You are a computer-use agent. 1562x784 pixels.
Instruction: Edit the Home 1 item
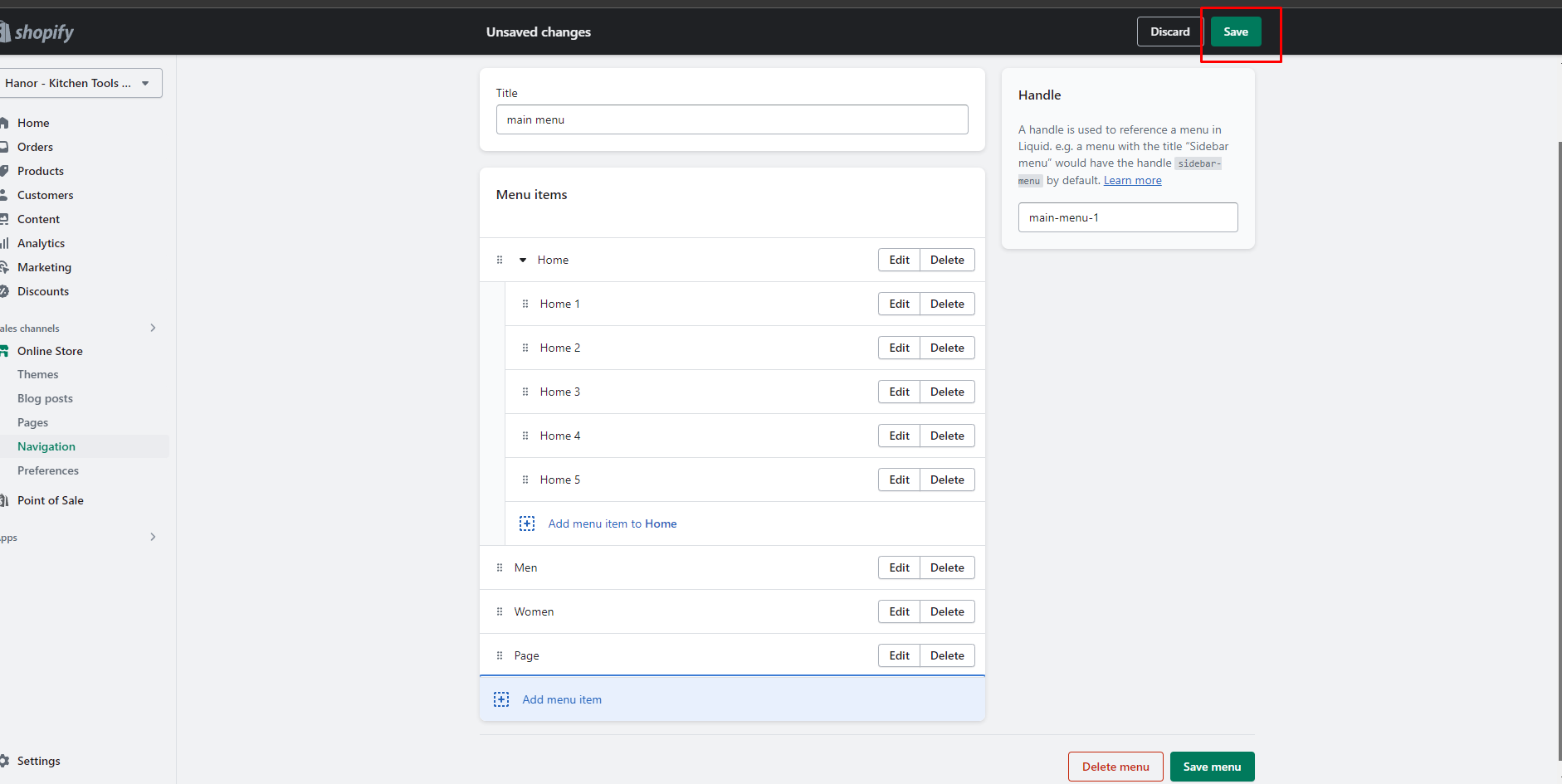[x=899, y=304]
